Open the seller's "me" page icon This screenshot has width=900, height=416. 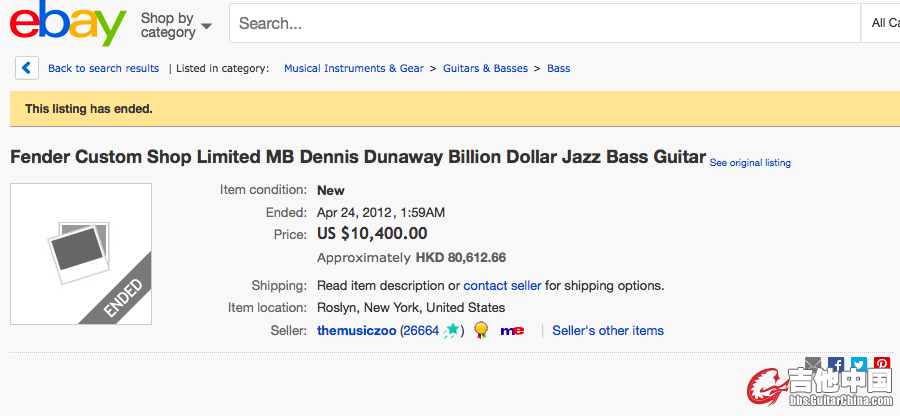[x=512, y=331]
